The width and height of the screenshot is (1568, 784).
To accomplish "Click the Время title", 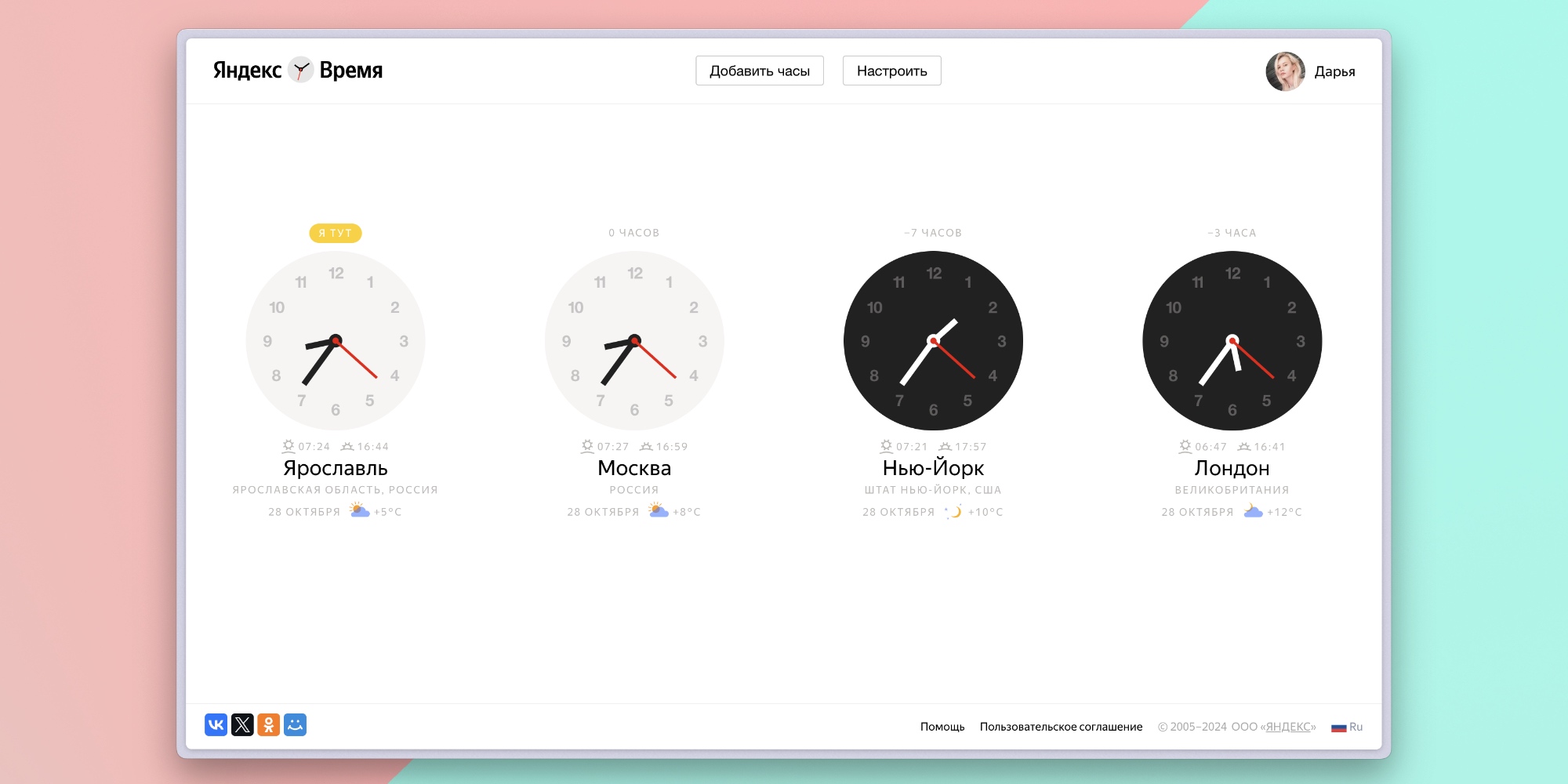I will tap(351, 71).
